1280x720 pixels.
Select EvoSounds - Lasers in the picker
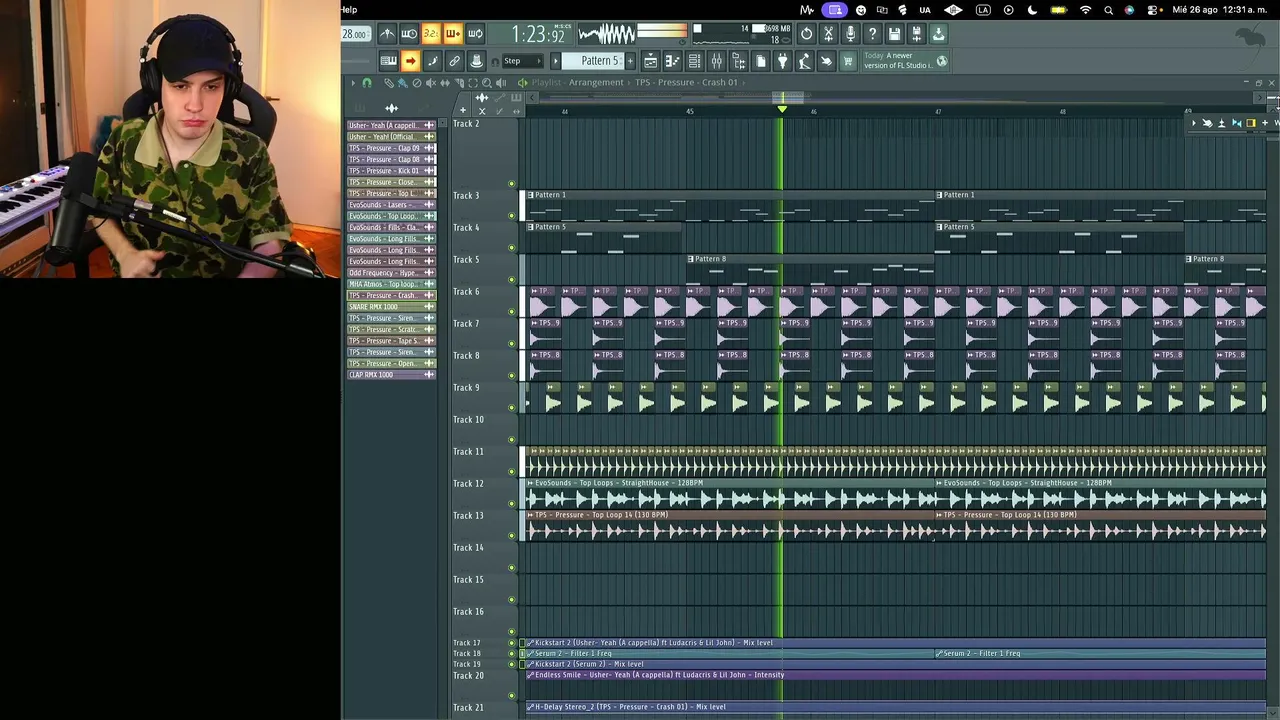pyautogui.click(x=391, y=205)
